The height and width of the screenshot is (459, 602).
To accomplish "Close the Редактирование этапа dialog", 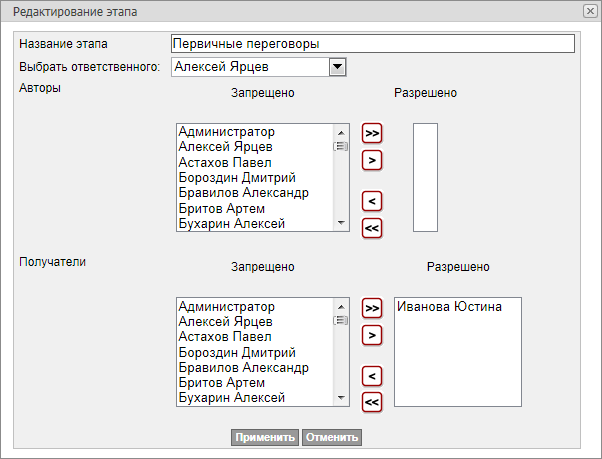I will (590, 11).
